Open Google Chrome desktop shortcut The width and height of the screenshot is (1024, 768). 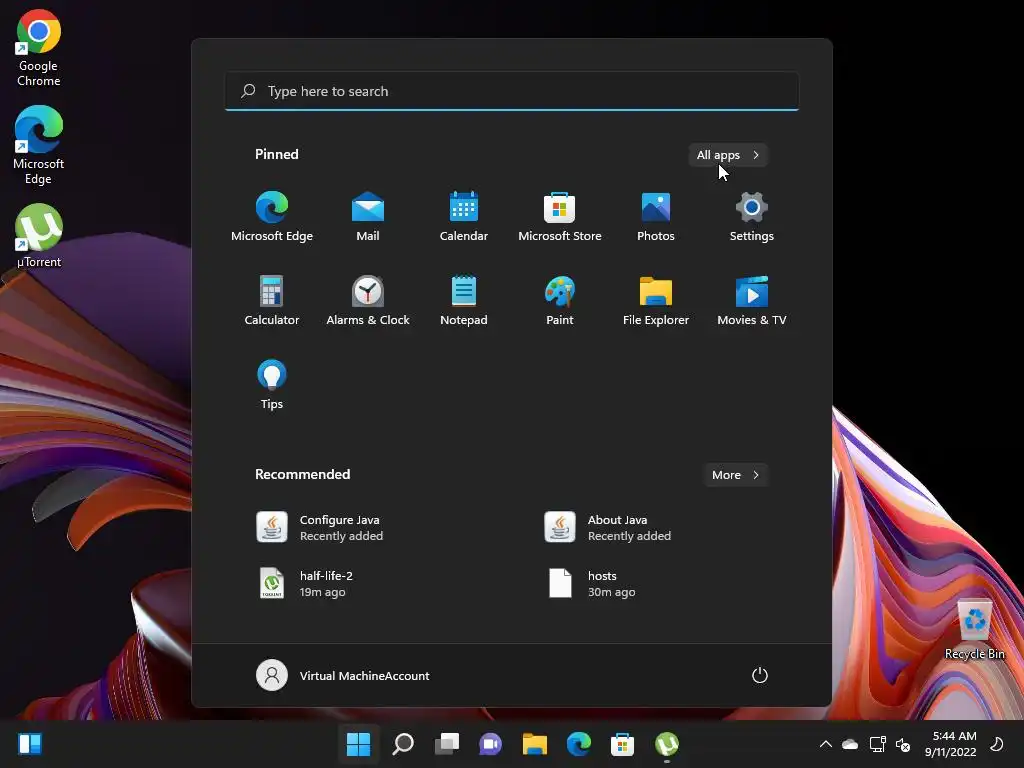[39, 48]
